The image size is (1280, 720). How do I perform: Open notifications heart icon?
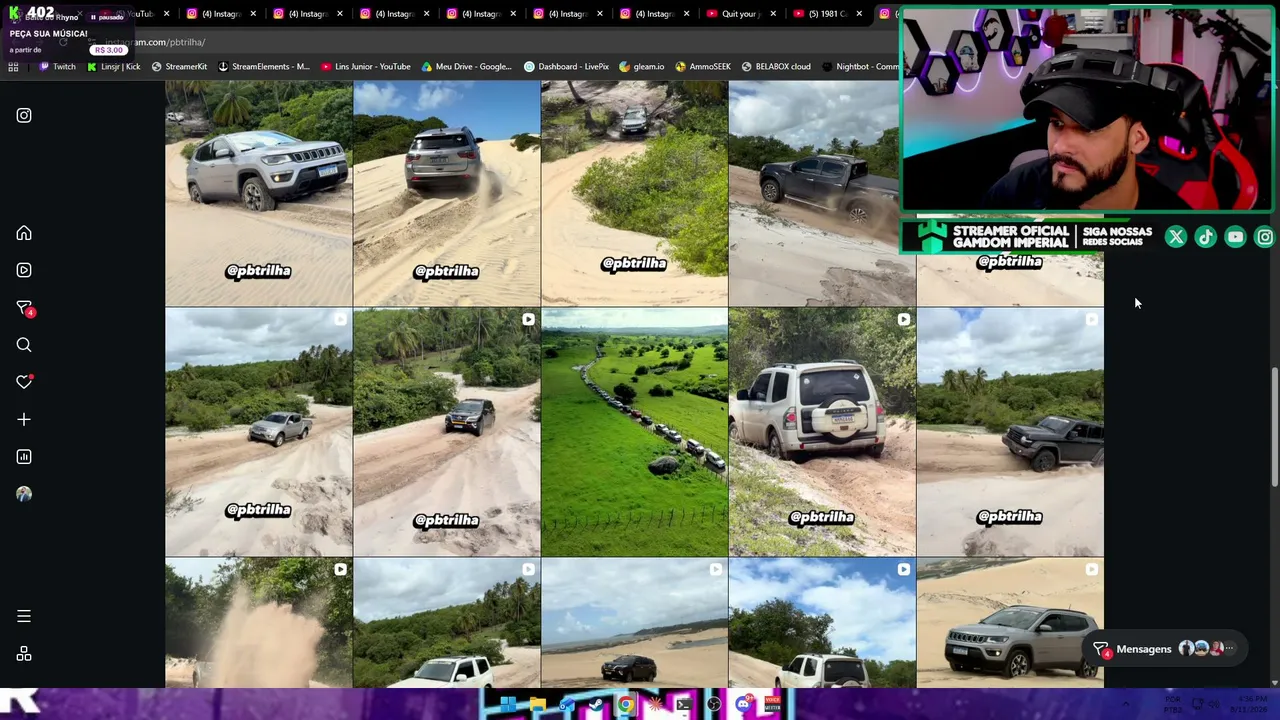click(24, 382)
